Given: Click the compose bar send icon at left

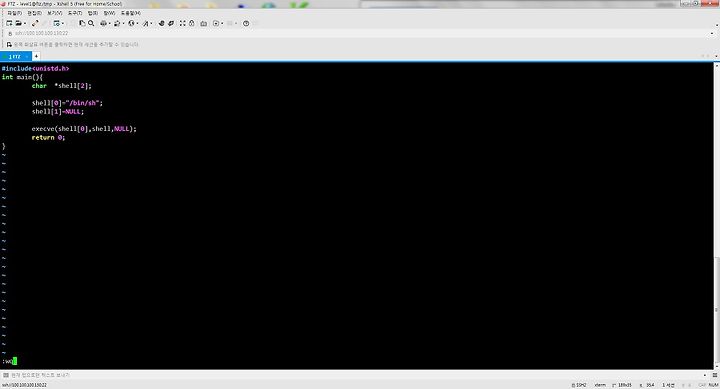Looking at the screenshot, I should 6,375.
